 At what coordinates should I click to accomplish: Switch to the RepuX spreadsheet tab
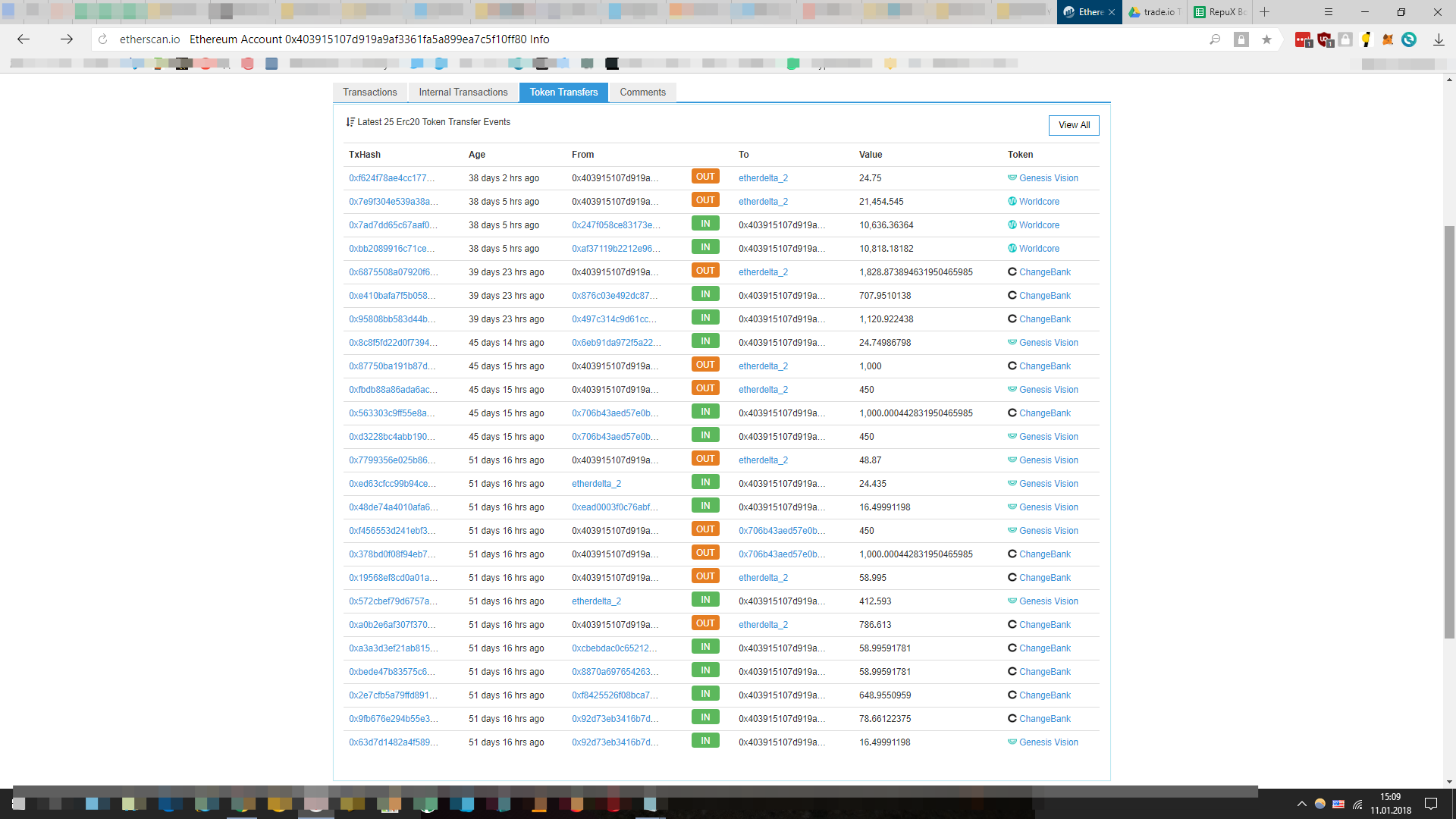(1220, 12)
